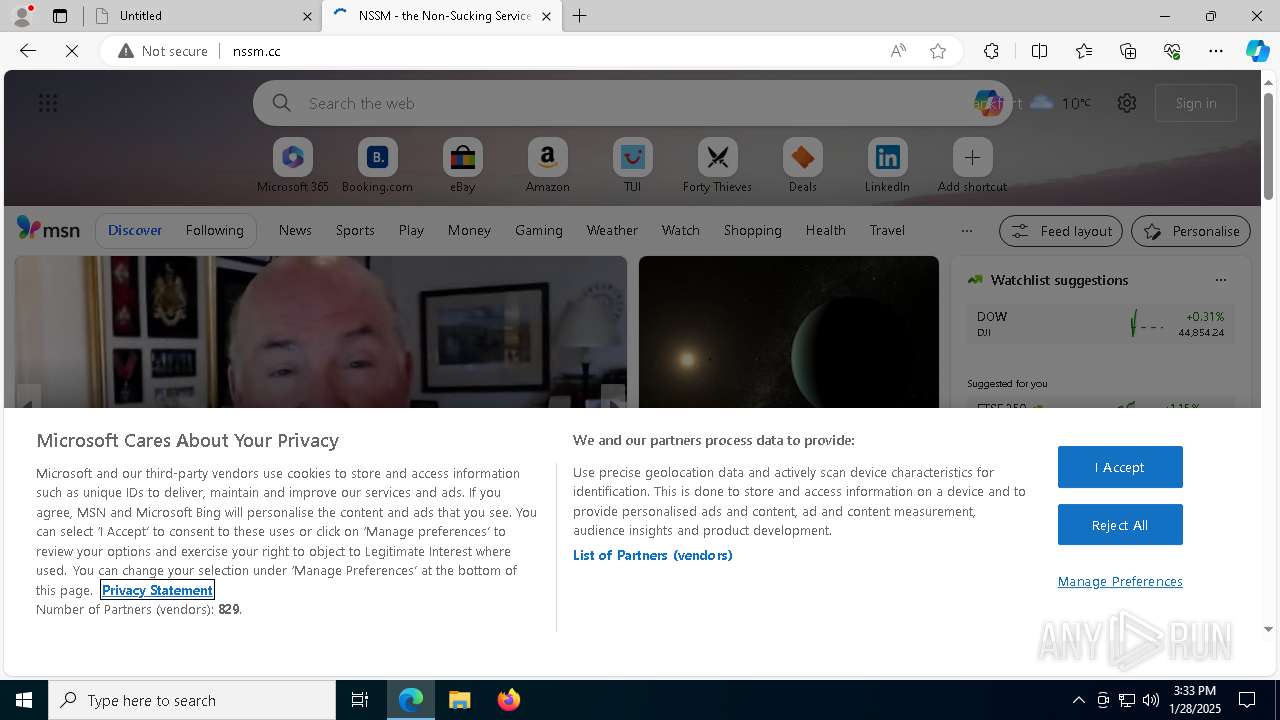Open List of Partners (vendors) link
The width and height of the screenshot is (1280, 720).
click(x=652, y=555)
